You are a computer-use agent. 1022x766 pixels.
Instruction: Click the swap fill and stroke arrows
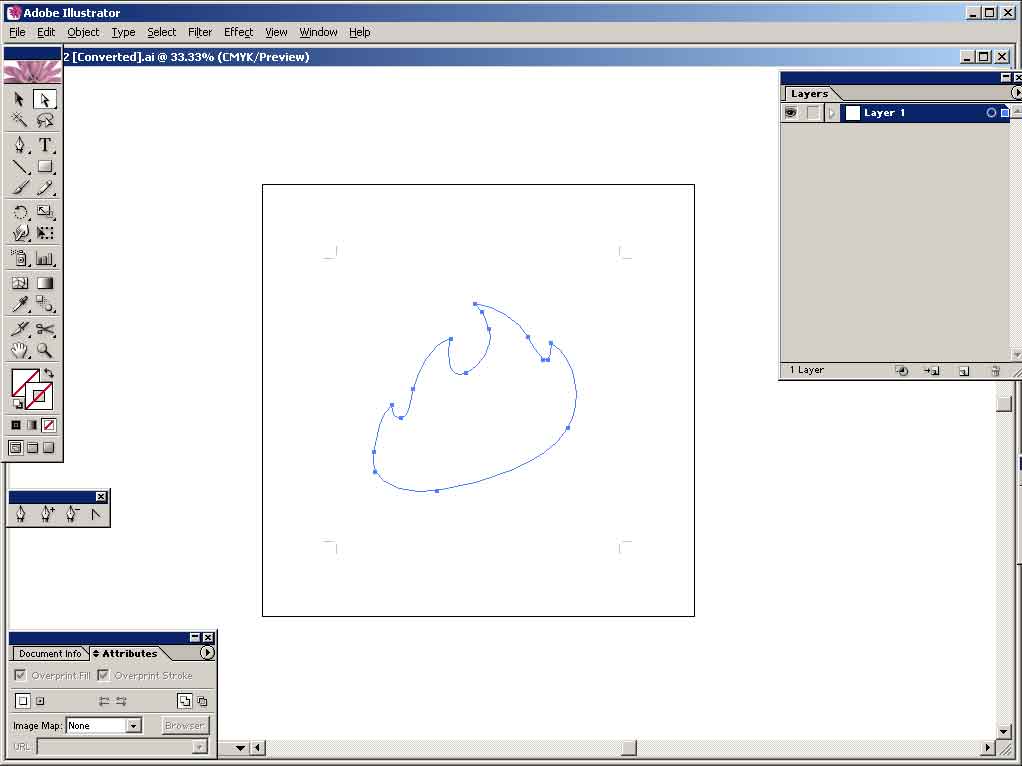tap(48, 372)
